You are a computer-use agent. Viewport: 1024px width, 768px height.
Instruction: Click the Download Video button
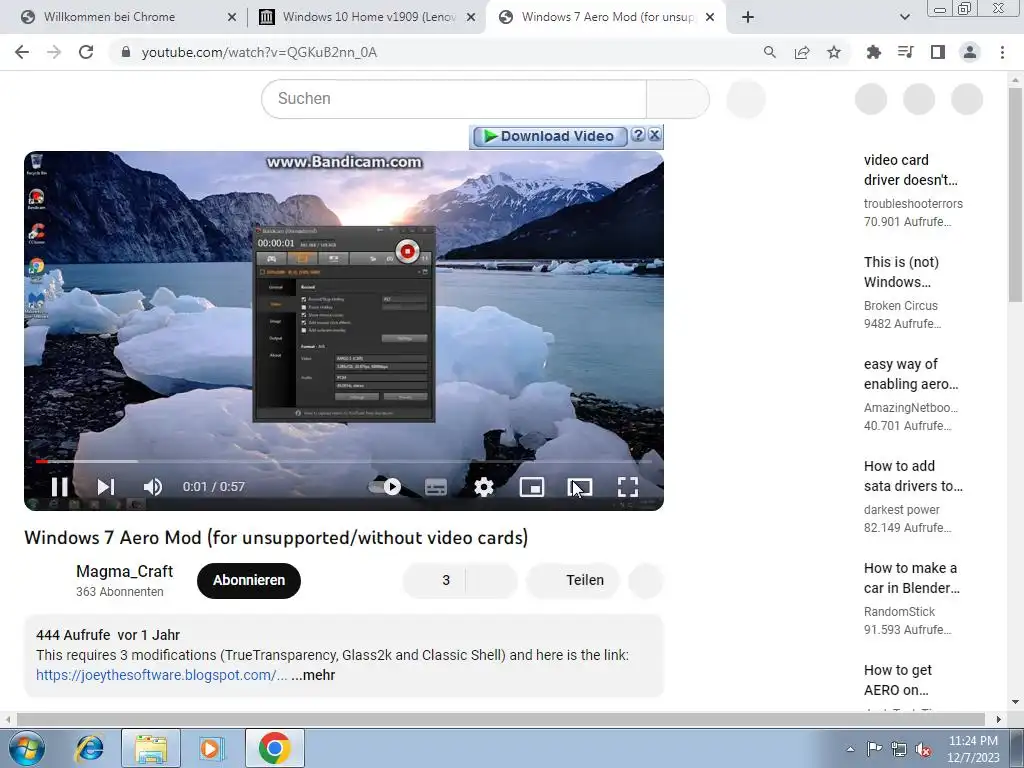pos(549,136)
